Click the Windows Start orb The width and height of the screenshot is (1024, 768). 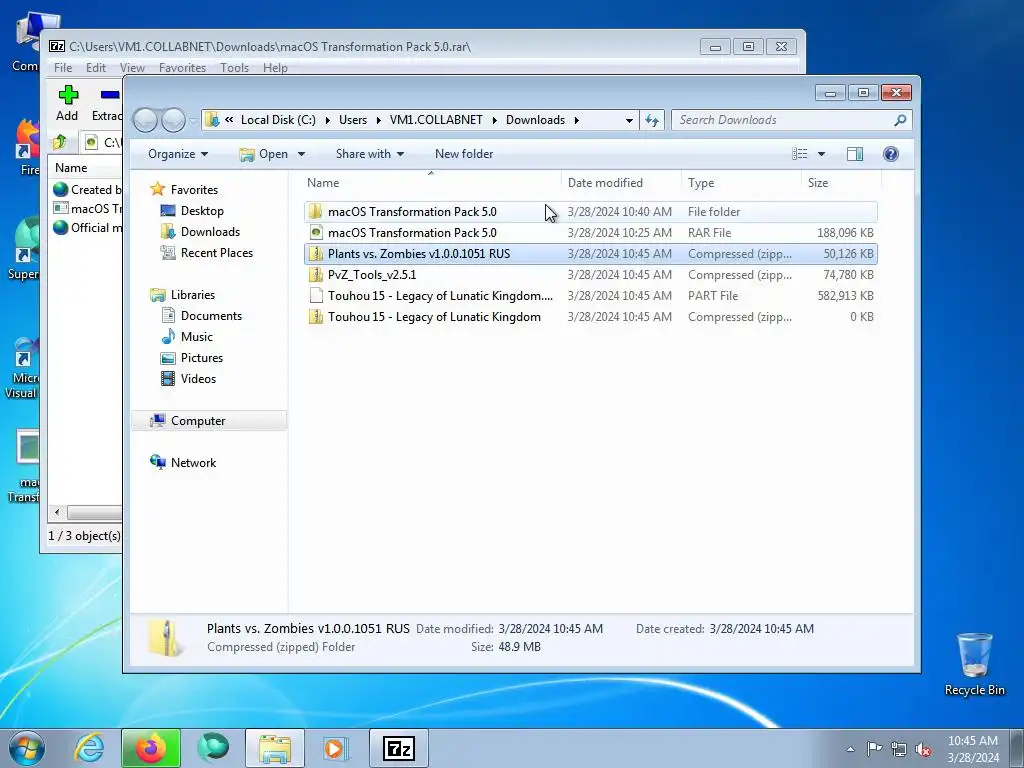click(x=27, y=748)
